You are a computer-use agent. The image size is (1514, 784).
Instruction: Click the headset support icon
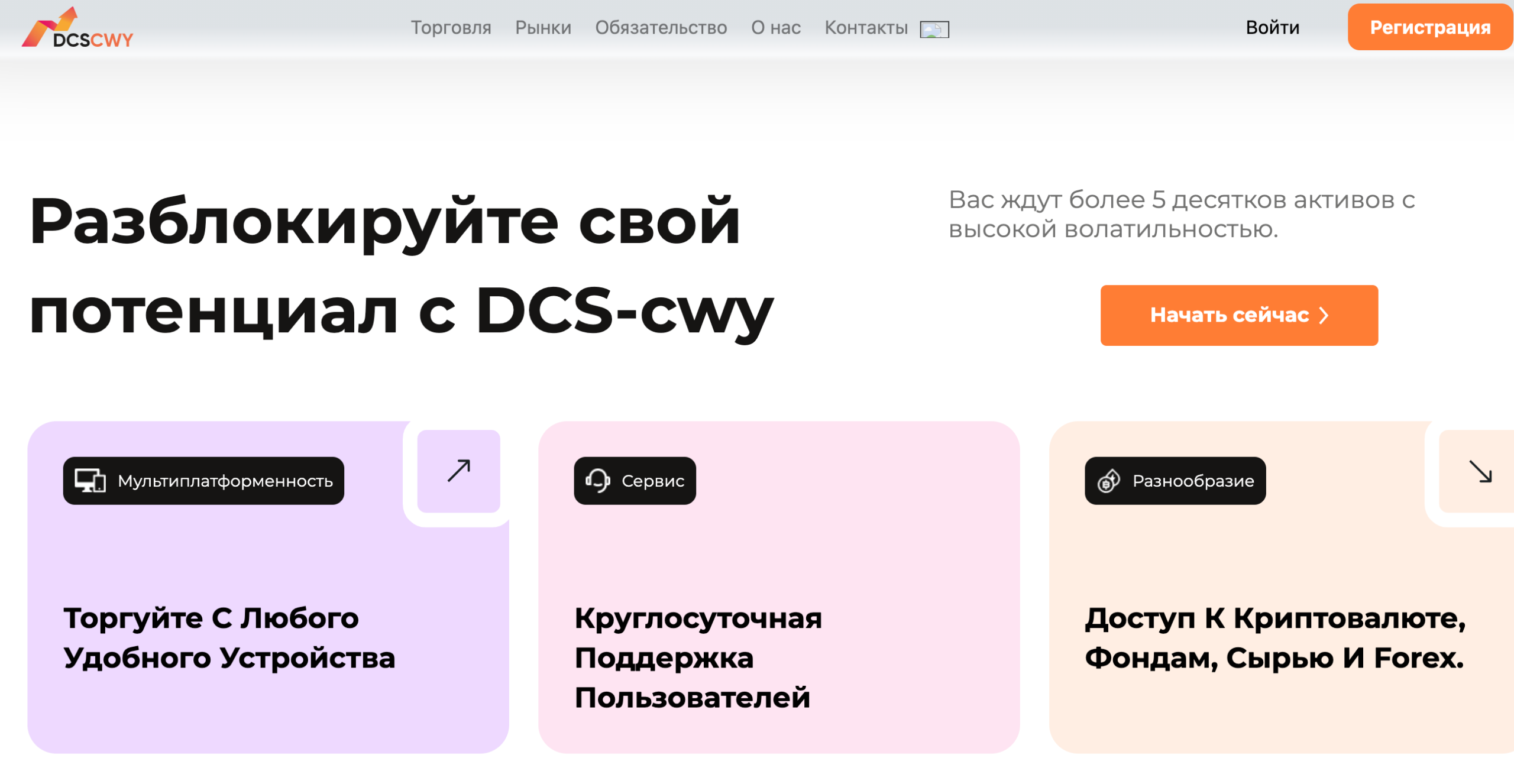click(597, 481)
